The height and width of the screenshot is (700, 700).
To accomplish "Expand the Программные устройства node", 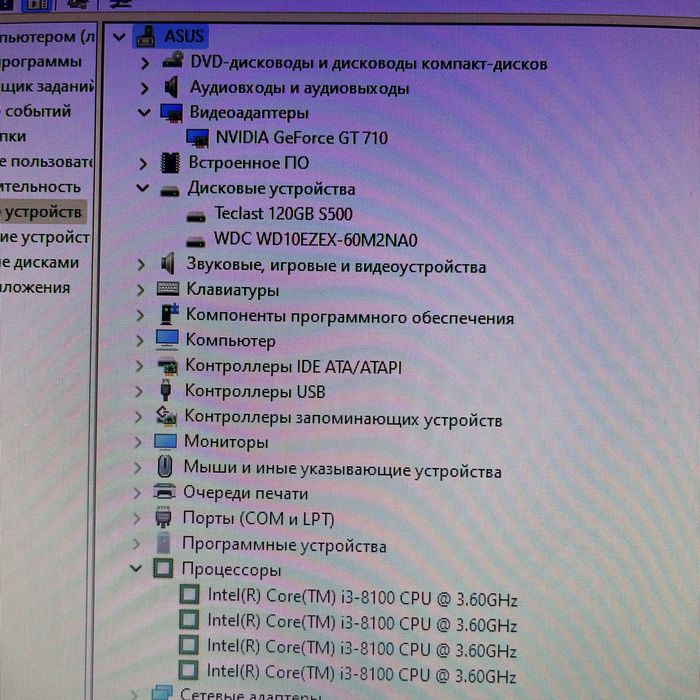I will point(136,544).
